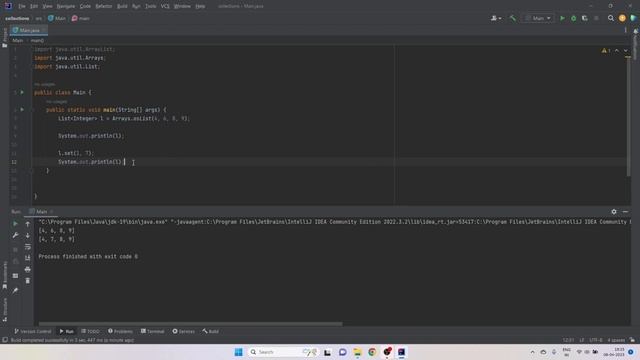Start debugging with the bug icon

pyautogui.click(x=573, y=18)
